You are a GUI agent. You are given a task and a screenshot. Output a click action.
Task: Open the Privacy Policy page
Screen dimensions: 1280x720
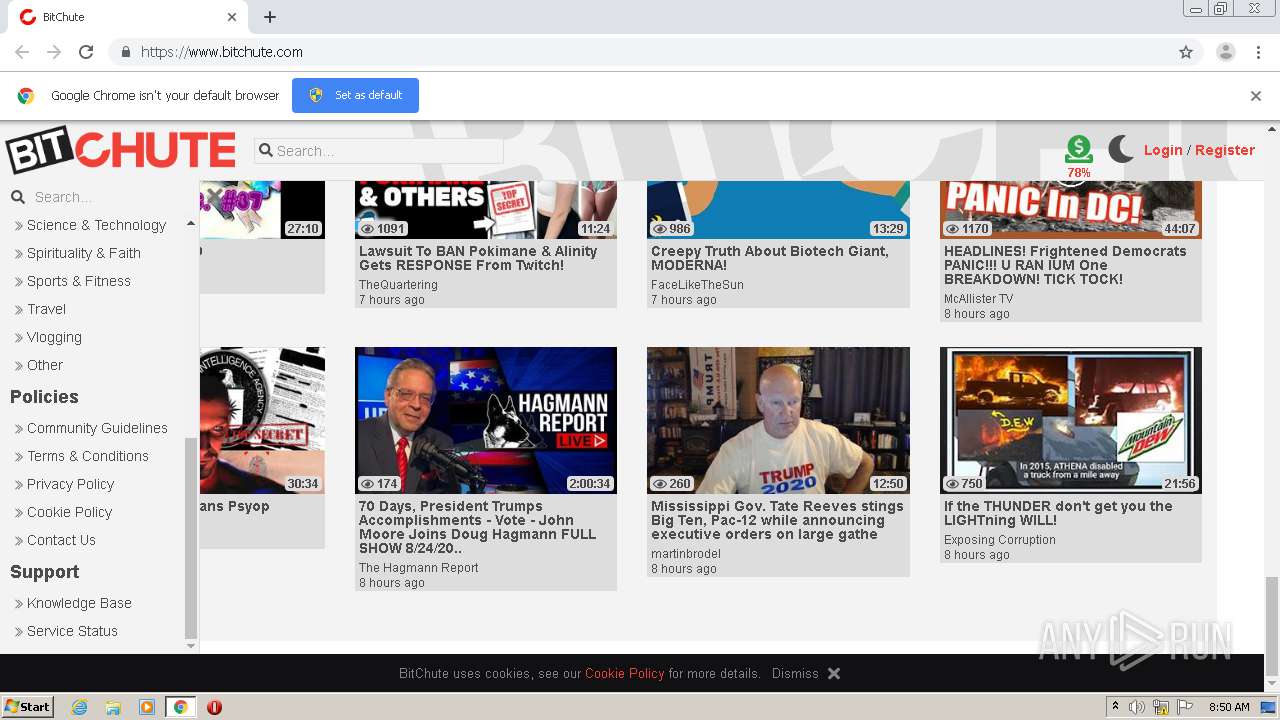[x=71, y=484]
